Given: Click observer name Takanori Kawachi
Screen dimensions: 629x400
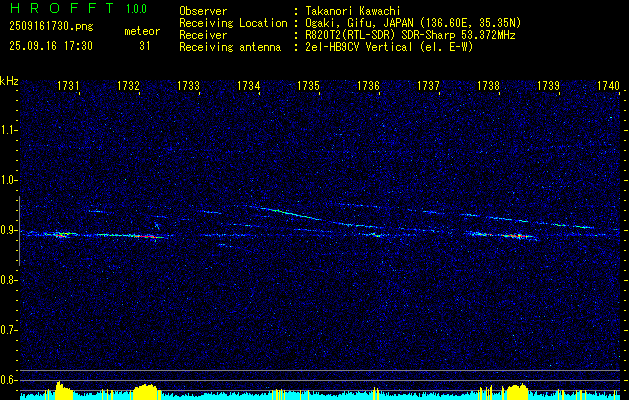Looking at the screenshot, I should (x=353, y=11).
